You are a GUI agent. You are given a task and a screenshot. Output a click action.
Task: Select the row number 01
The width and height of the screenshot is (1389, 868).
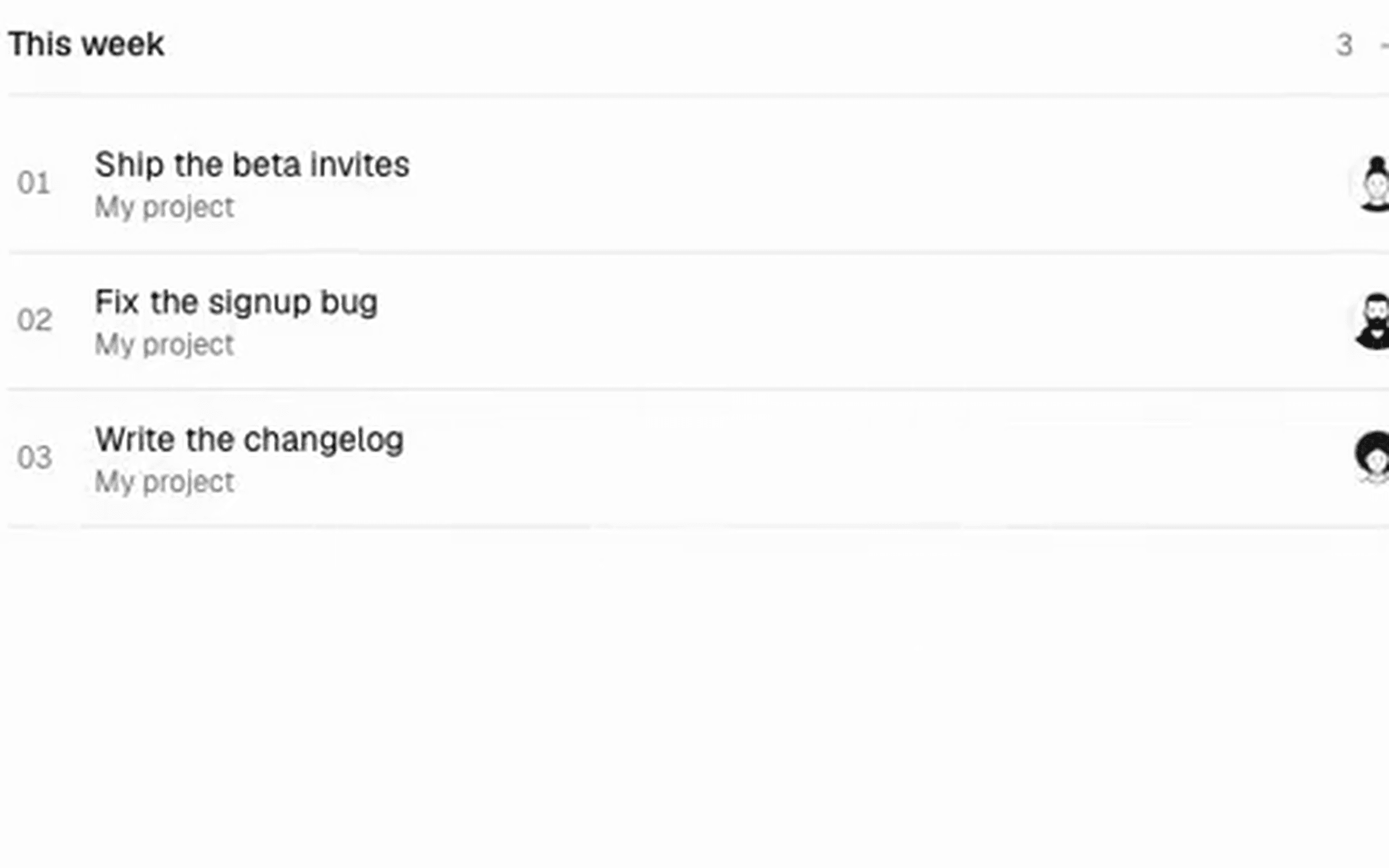click(34, 183)
